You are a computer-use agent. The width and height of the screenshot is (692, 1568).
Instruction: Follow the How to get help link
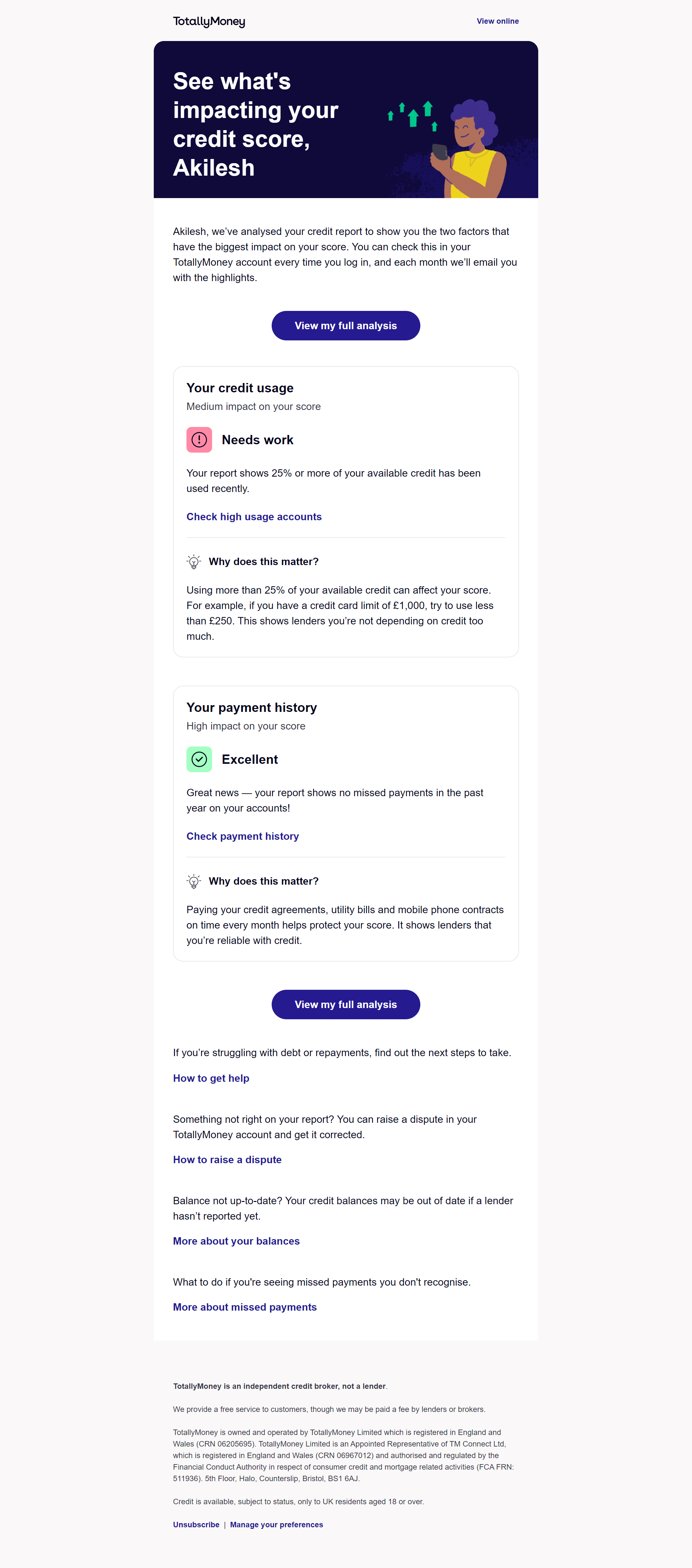(210, 1078)
